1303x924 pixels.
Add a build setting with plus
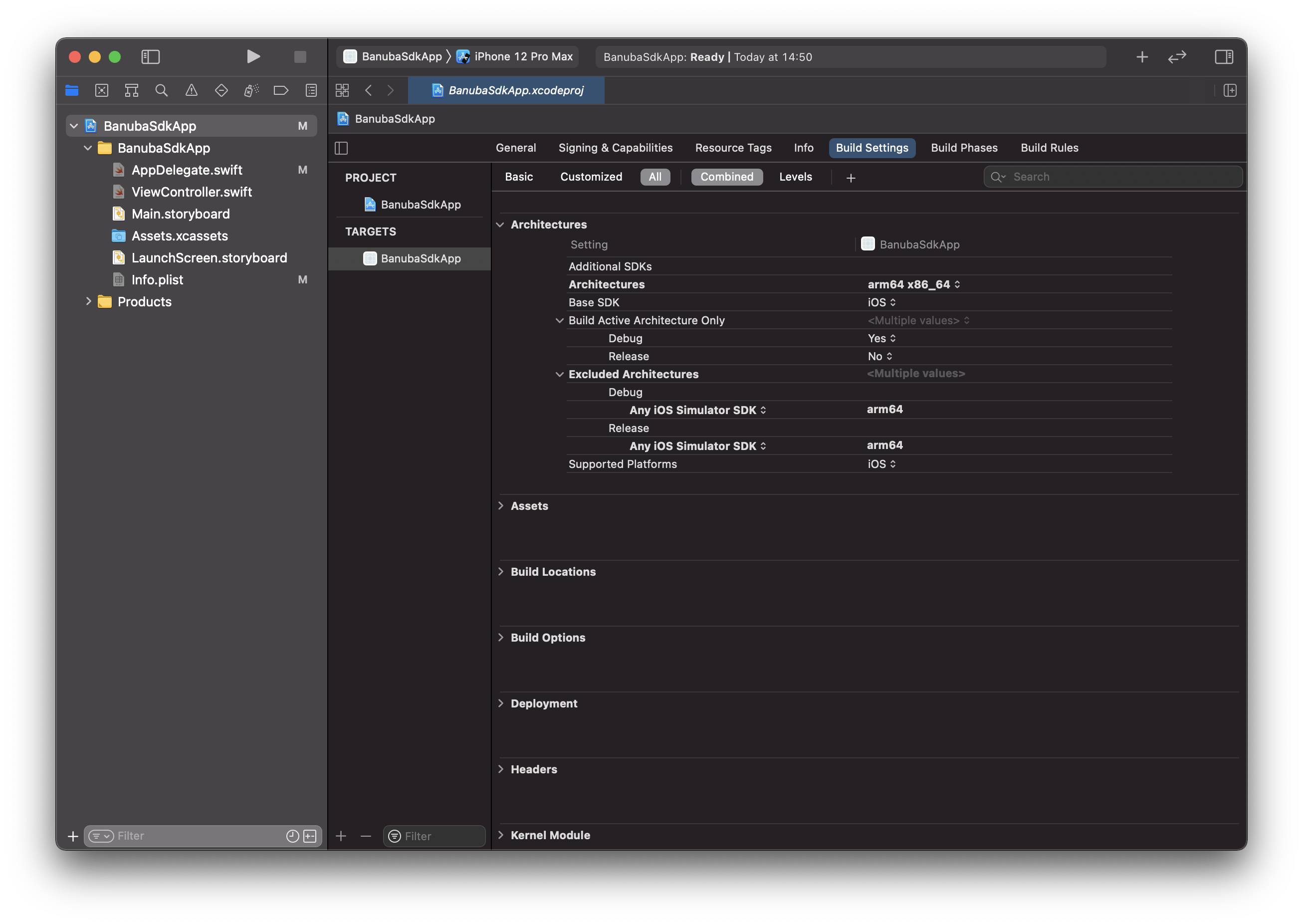tap(851, 178)
